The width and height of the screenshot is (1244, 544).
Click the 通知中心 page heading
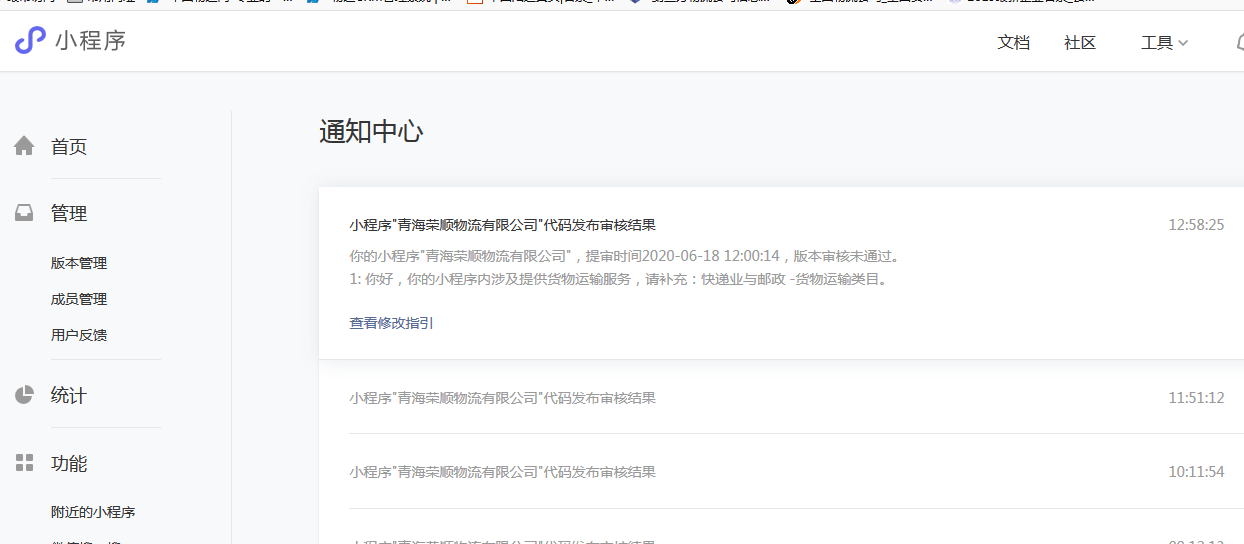click(371, 131)
